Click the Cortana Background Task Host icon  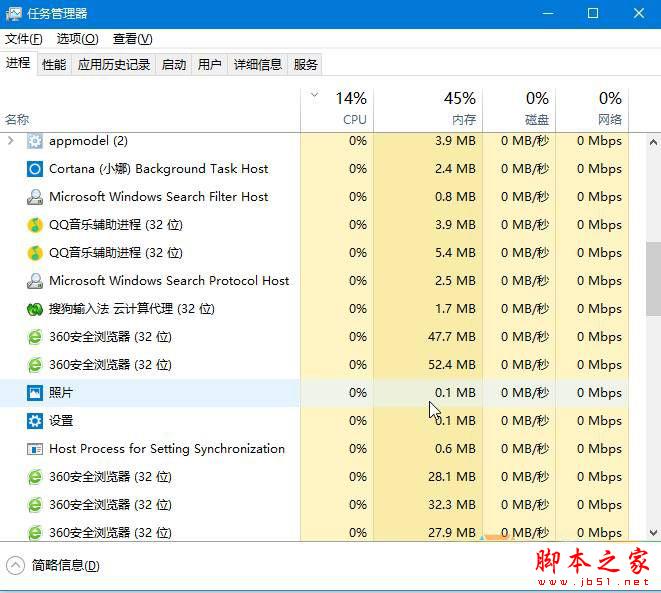point(35,169)
